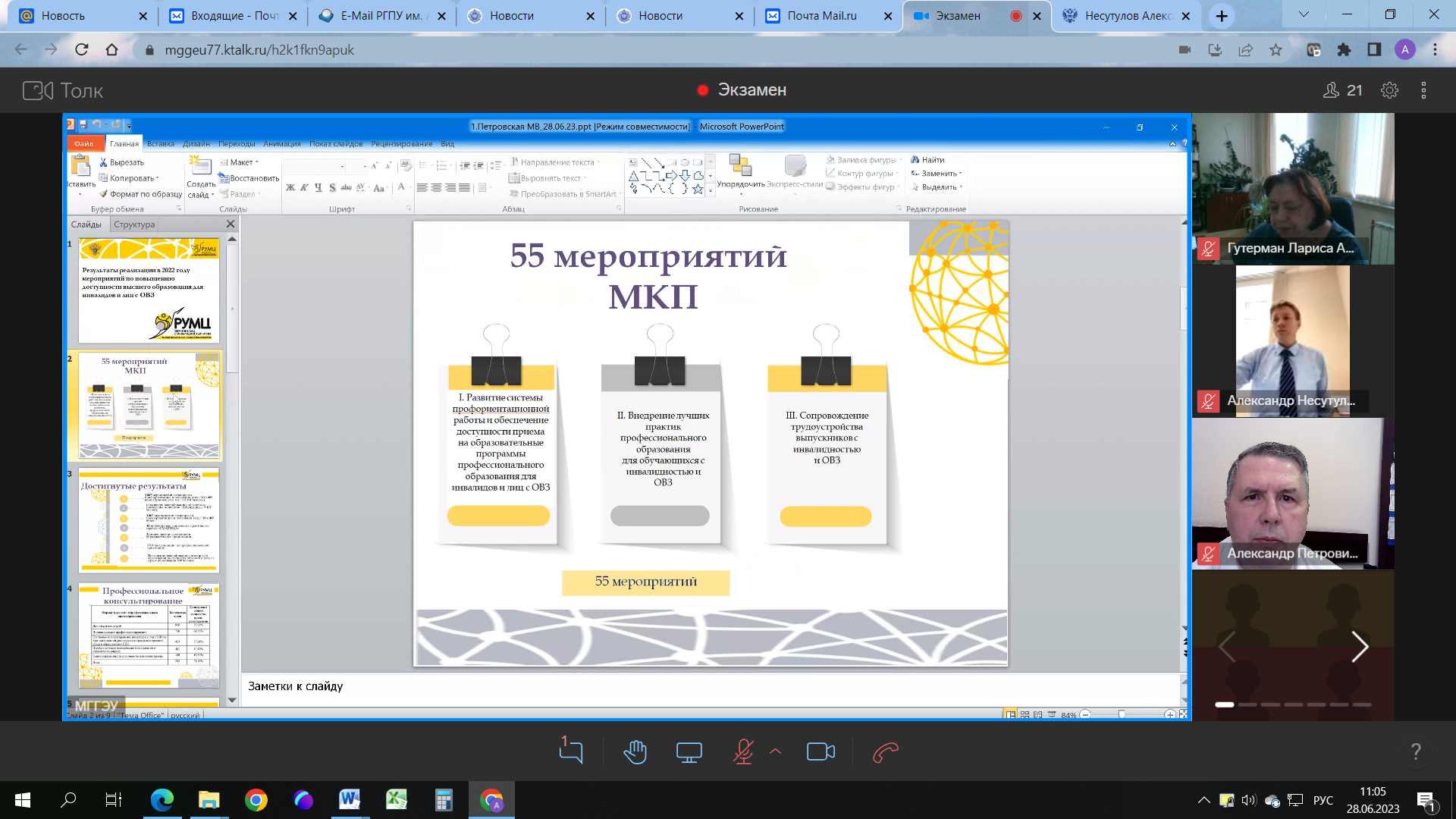Toggle underline Ч formatting
Image resolution: width=1456 pixels, height=819 pixels.
coord(318,187)
